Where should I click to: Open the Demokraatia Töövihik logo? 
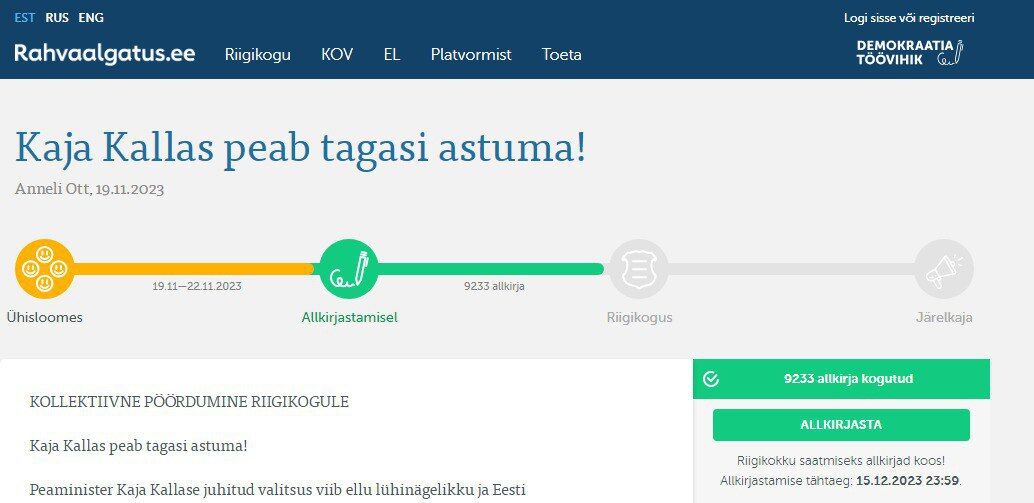point(910,53)
